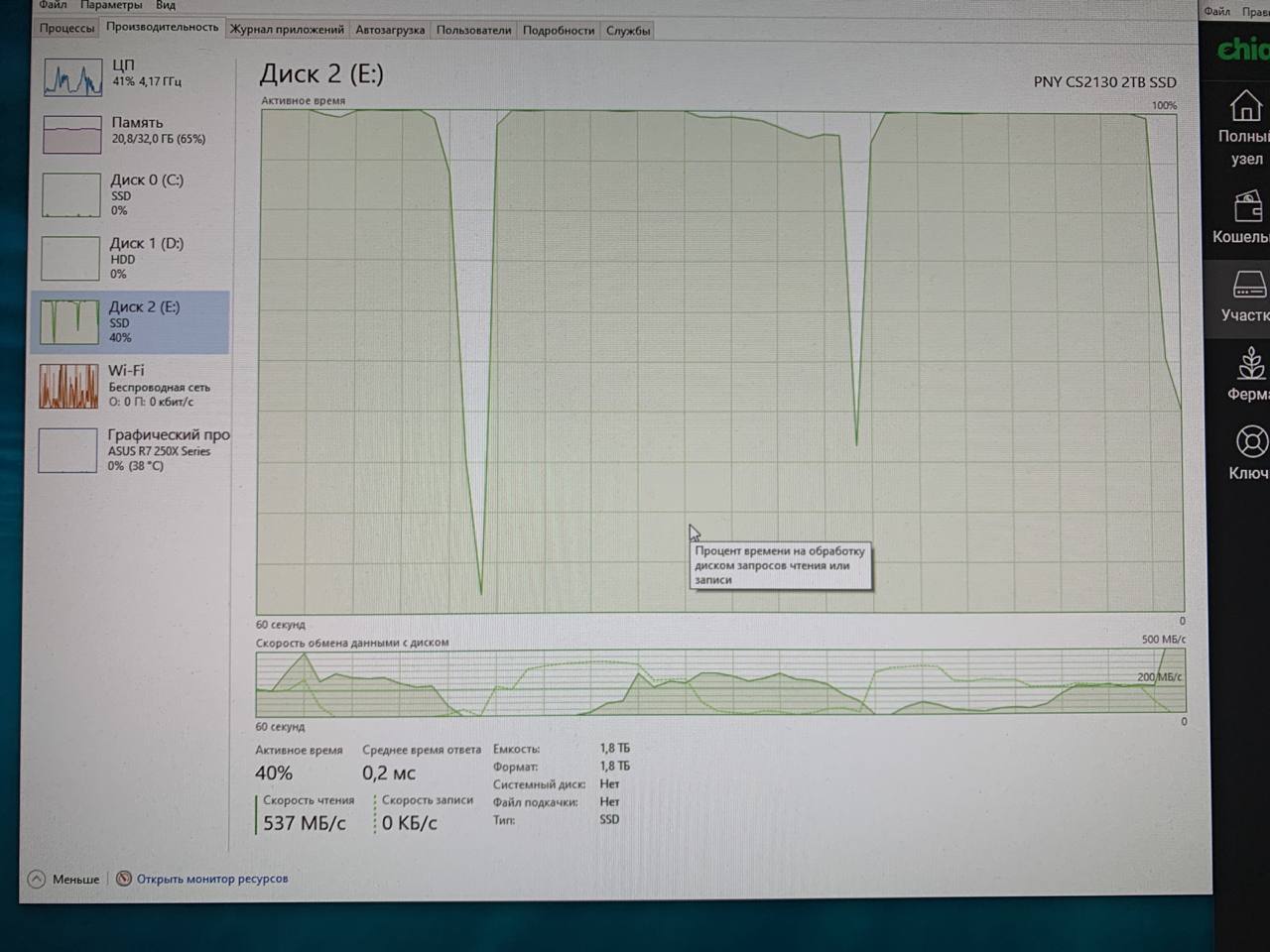This screenshot has height=952, width=1270.
Task: Collapse details with the Меньше arrow icon
Action: 37,879
